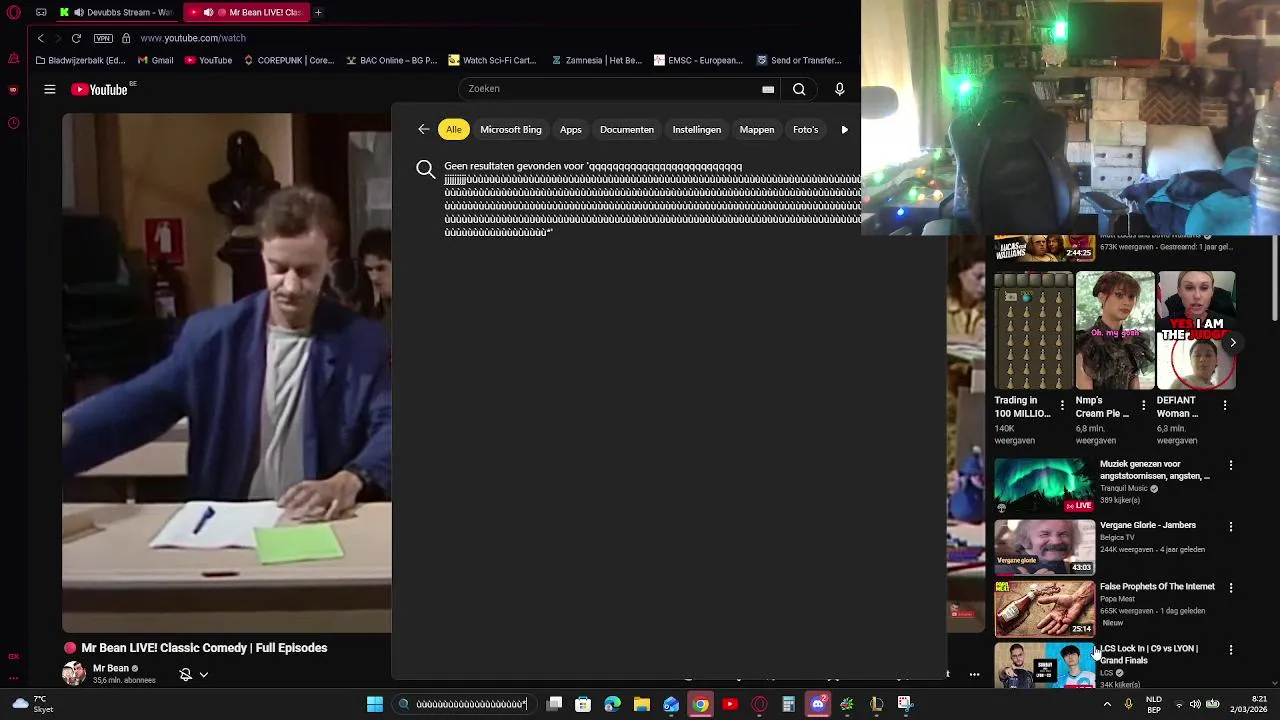Switch to the Devubbs Stream tab
The image size is (1280, 720).
click(115, 12)
